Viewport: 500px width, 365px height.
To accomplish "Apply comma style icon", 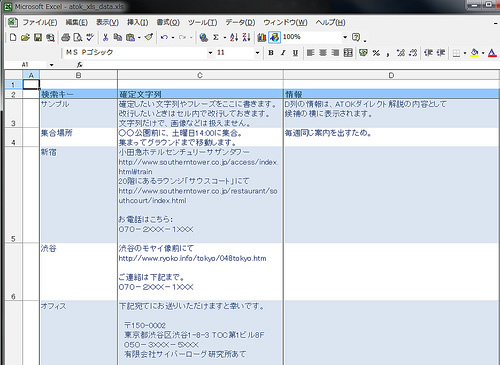I will [x=388, y=53].
